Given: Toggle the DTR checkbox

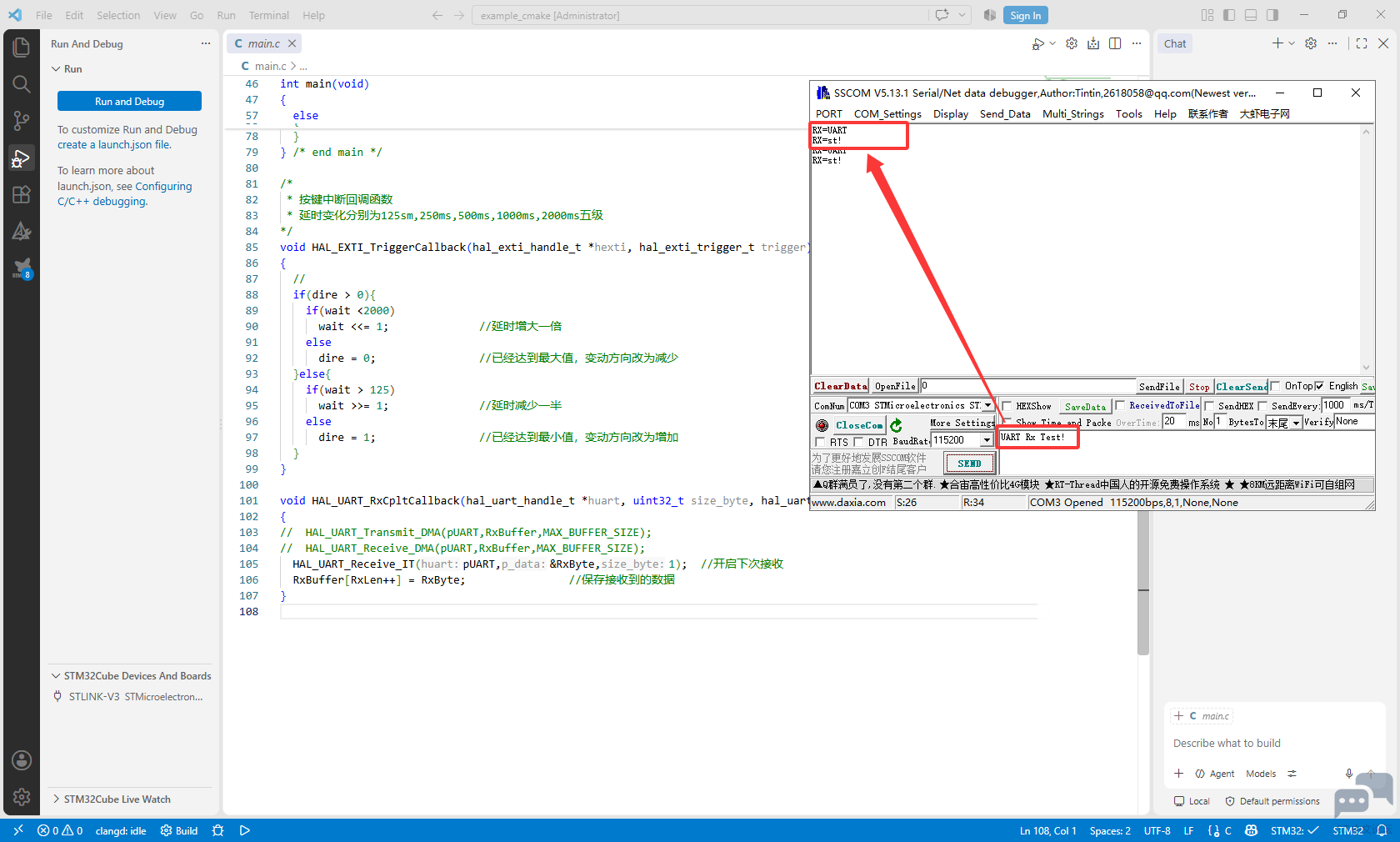Looking at the screenshot, I should point(858,442).
